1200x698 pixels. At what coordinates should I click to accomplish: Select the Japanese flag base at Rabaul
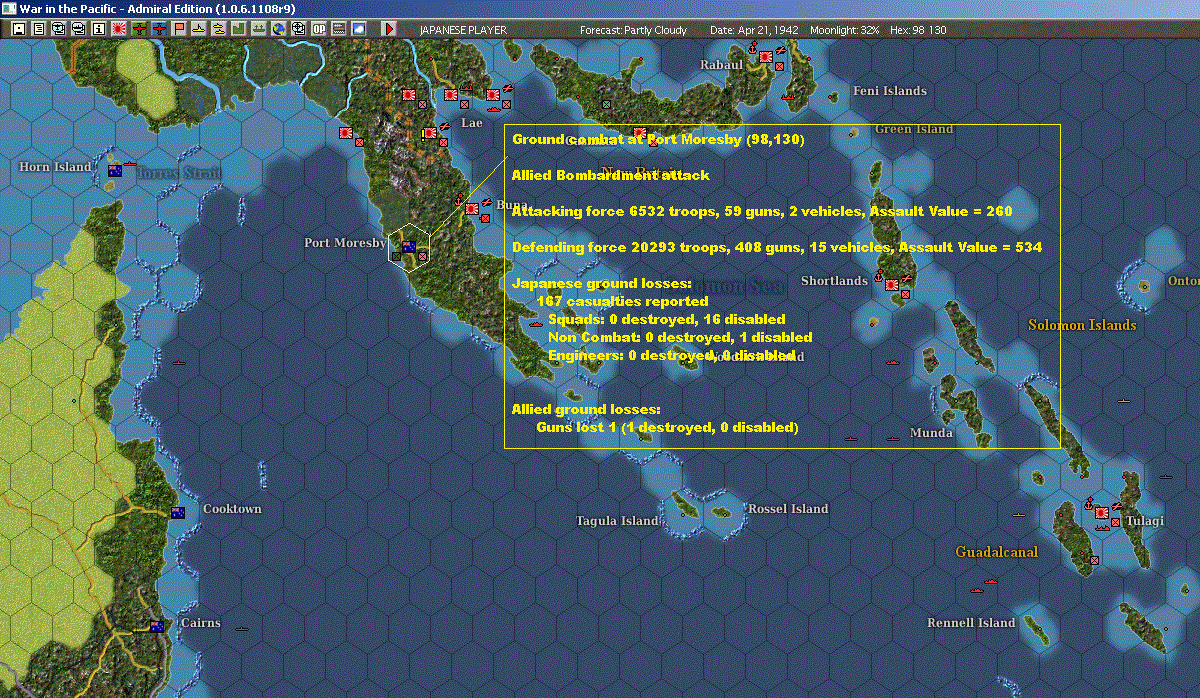coord(765,58)
